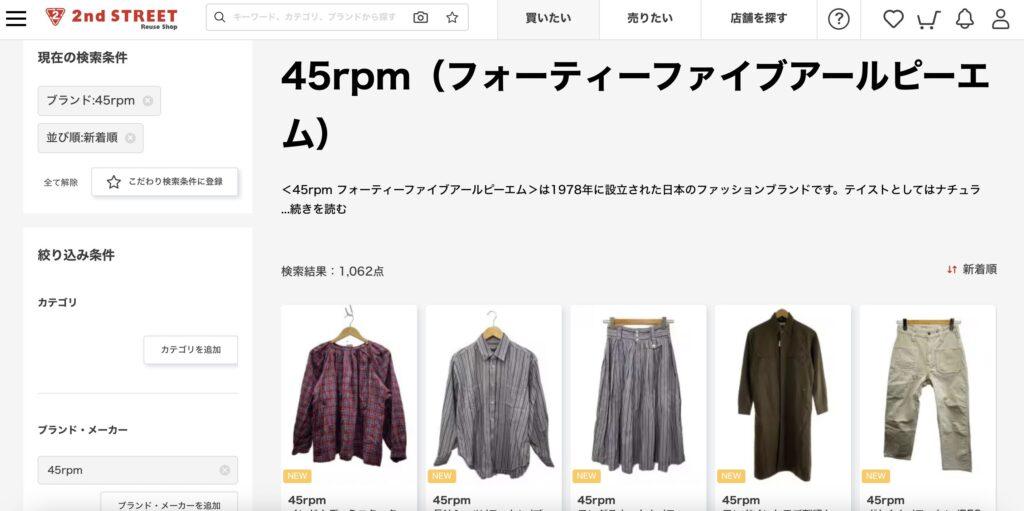Viewport: 1024px width, 511px height.
Task: Open the help question mark icon
Action: point(839,19)
